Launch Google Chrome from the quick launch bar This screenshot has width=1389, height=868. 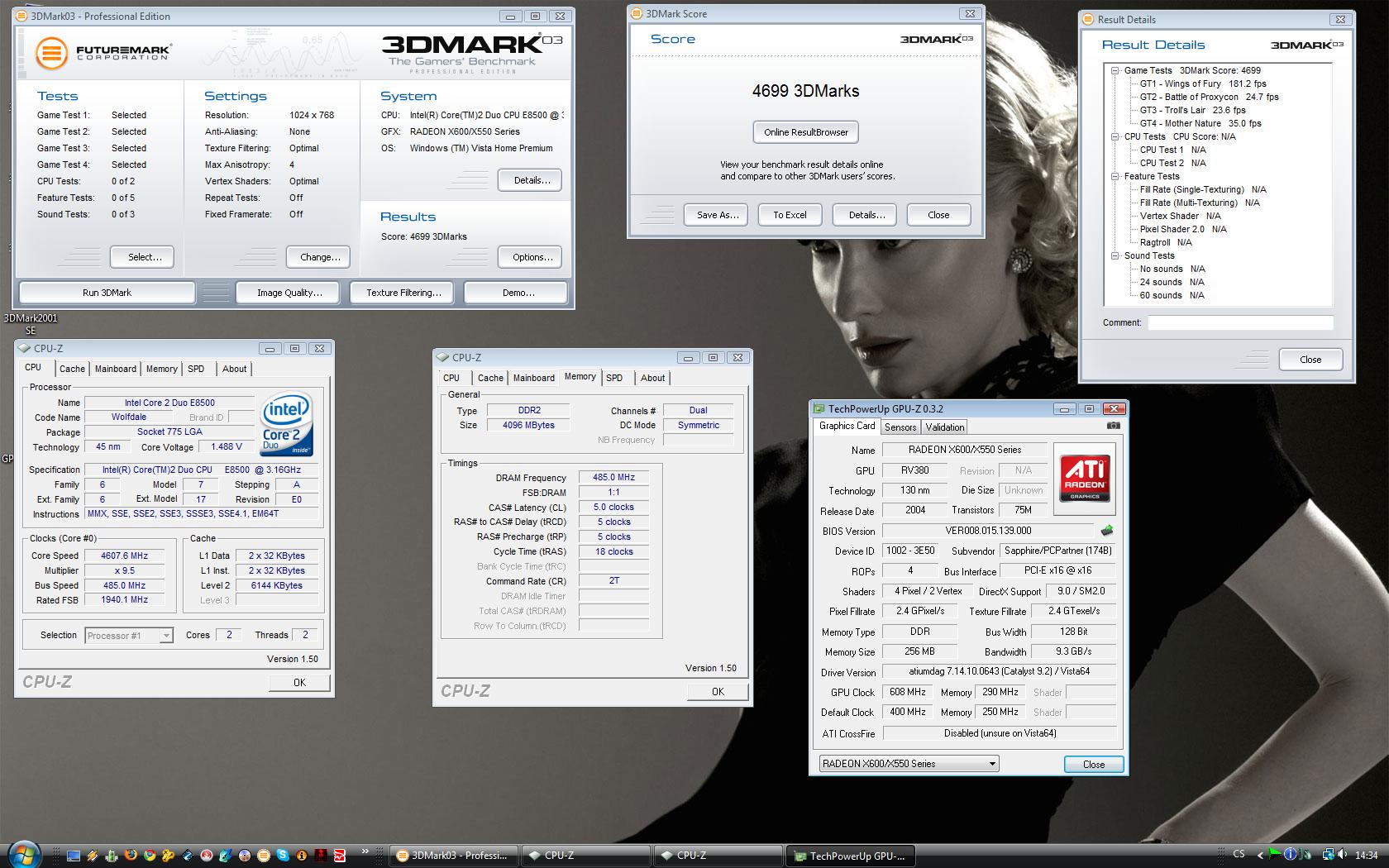pos(150,855)
